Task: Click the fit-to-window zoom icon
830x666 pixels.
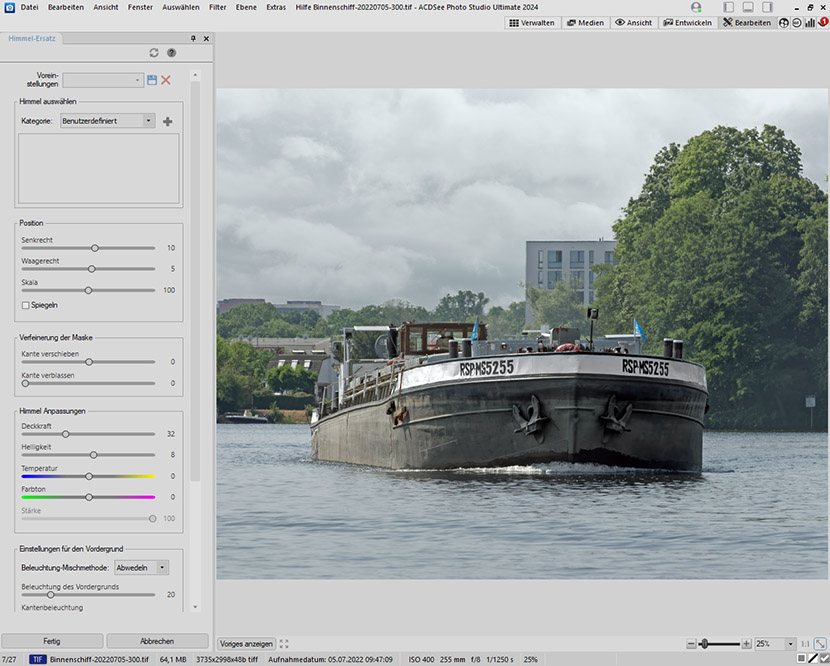Action: pos(820,644)
